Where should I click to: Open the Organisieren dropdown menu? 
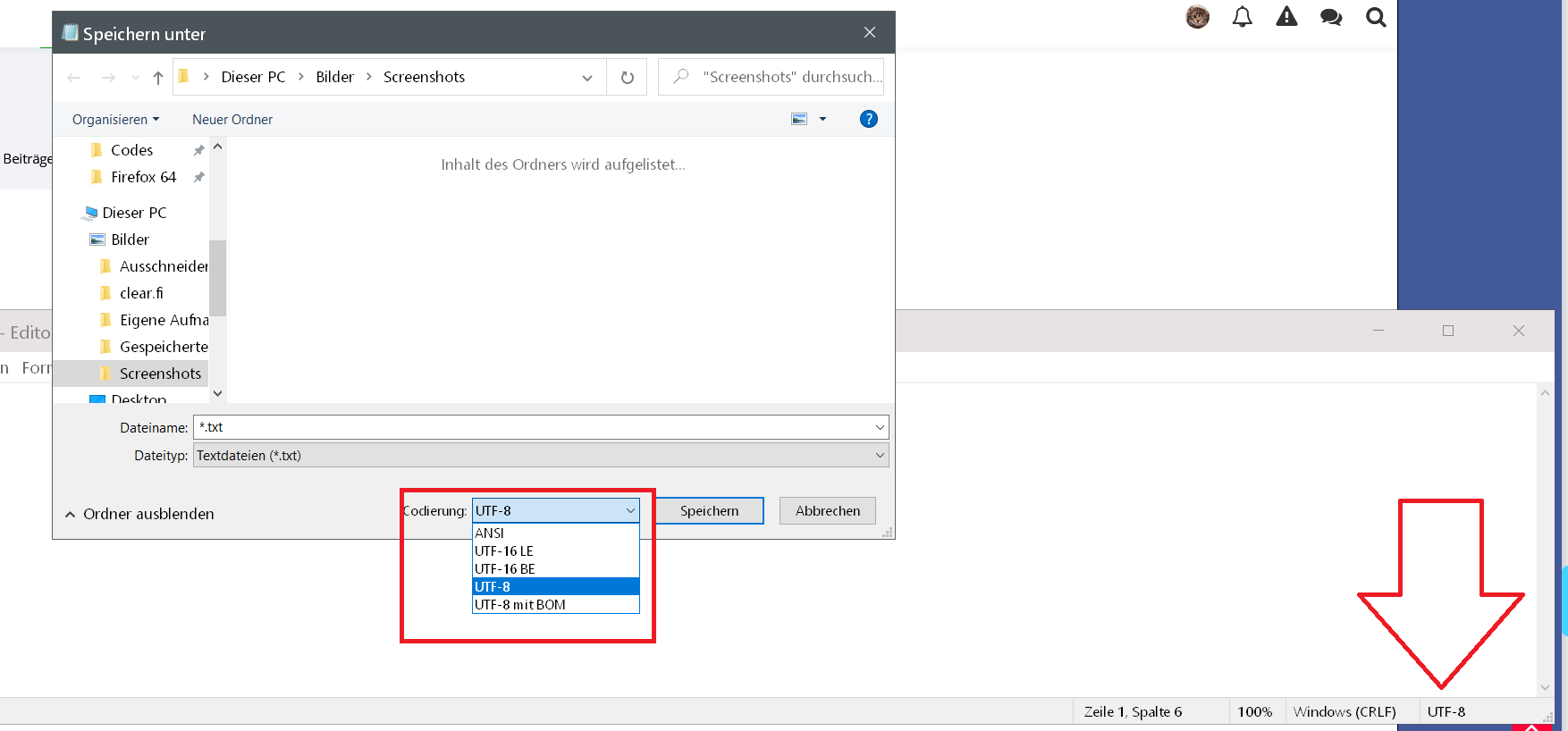coord(115,120)
